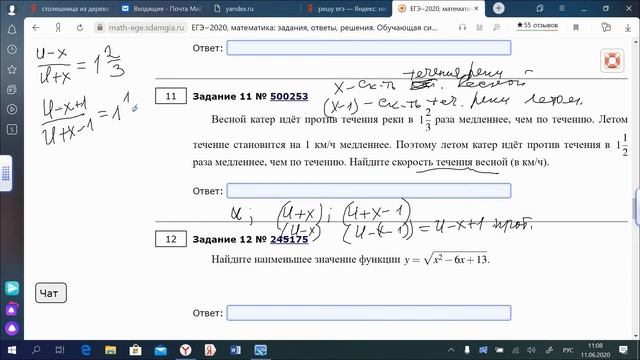Open the video play icon in sidebar
The width and height of the screenshot is (640, 360).
[12, 109]
